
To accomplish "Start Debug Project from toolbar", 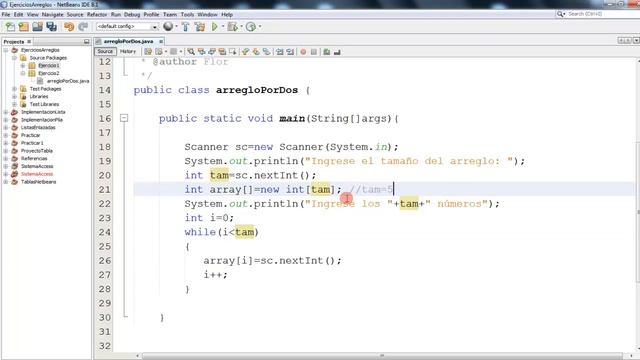I will tap(232, 27).
